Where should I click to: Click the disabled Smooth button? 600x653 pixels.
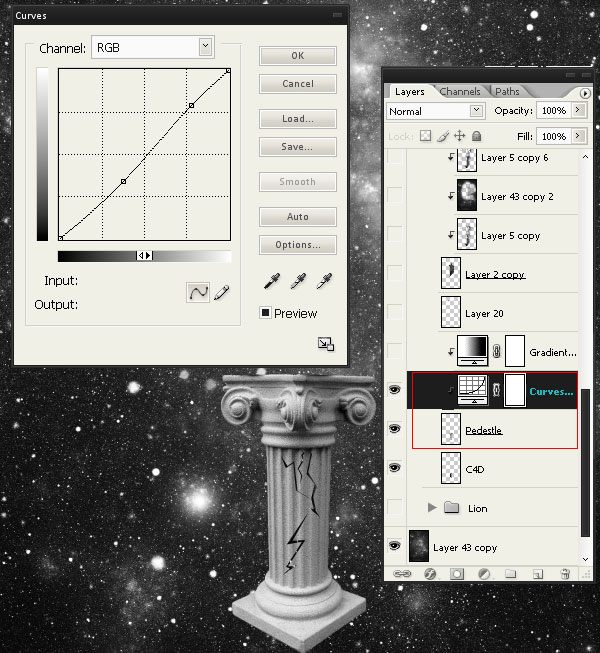coord(298,182)
